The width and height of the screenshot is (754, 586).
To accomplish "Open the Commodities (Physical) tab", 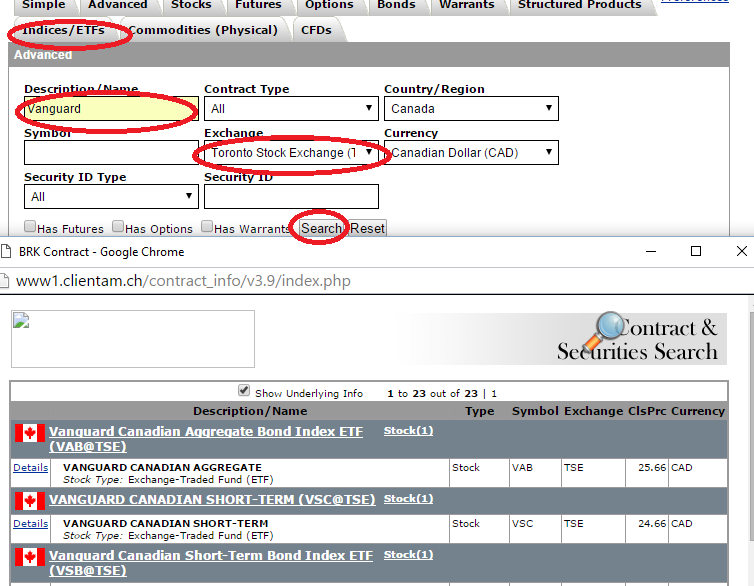I will (x=205, y=30).
